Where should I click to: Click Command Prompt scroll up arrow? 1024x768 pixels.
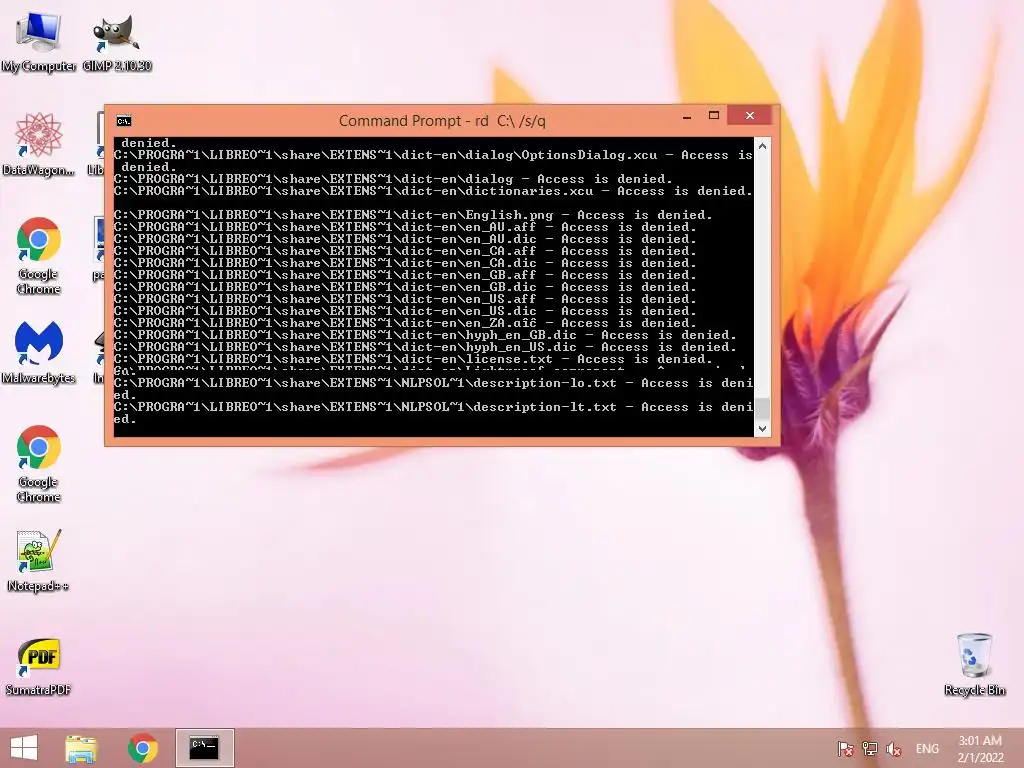(762, 146)
